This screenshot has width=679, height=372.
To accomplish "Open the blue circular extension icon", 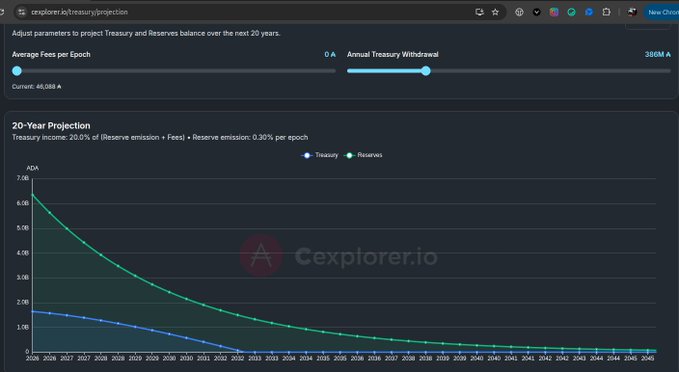I will pyautogui.click(x=589, y=12).
